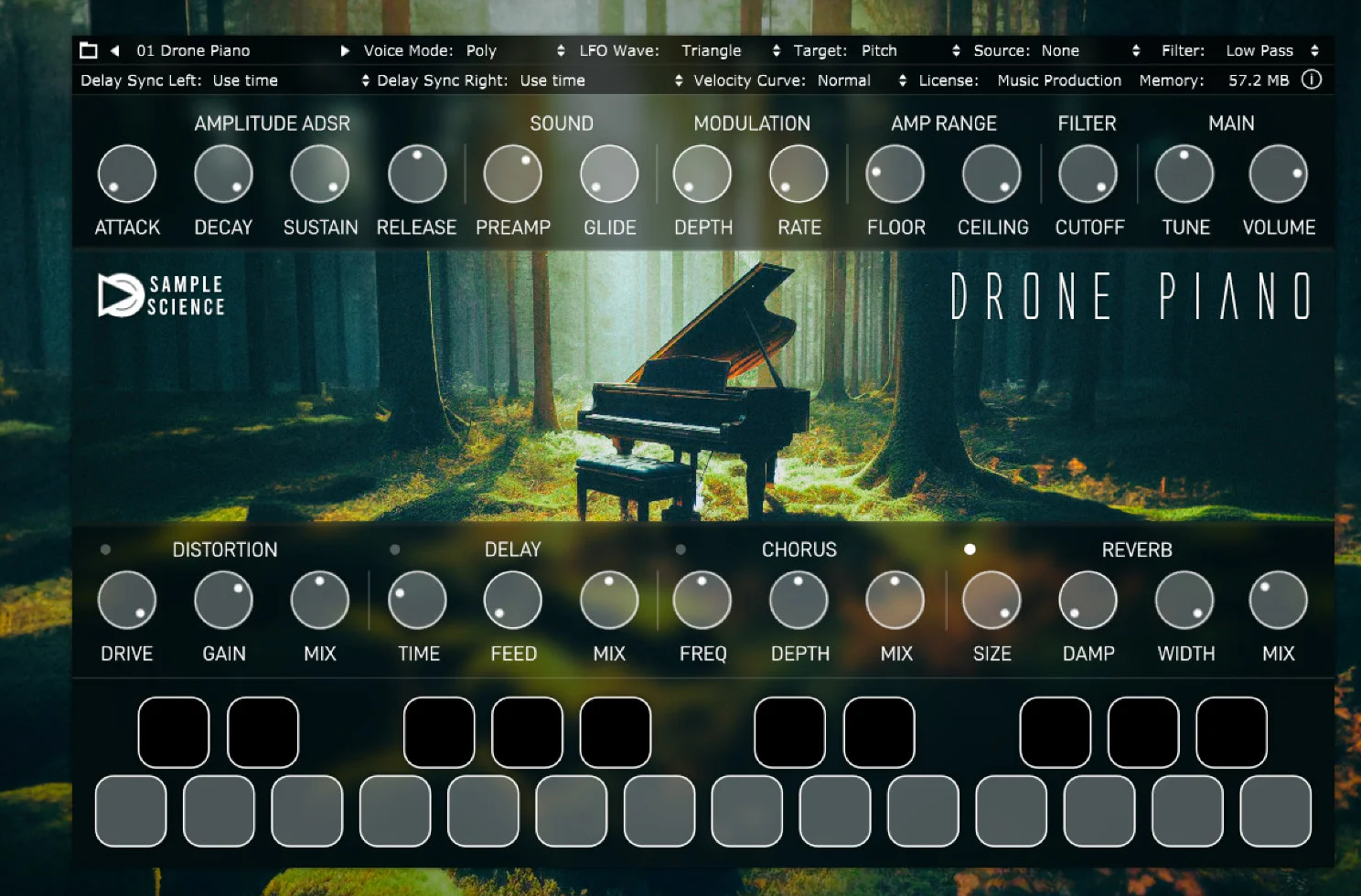1361x896 pixels.
Task: Click the Reverb Width knob
Action: [1184, 601]
